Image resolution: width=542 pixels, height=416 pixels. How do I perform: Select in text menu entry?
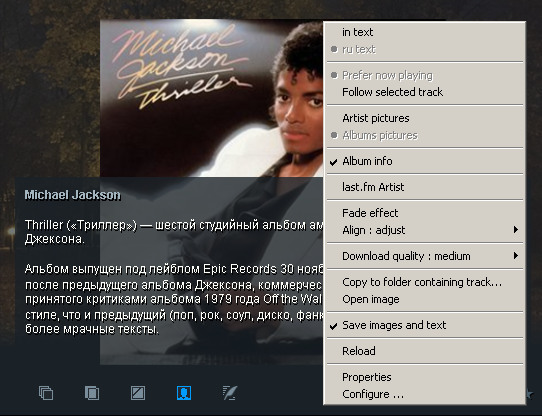(x=425, y=32)
